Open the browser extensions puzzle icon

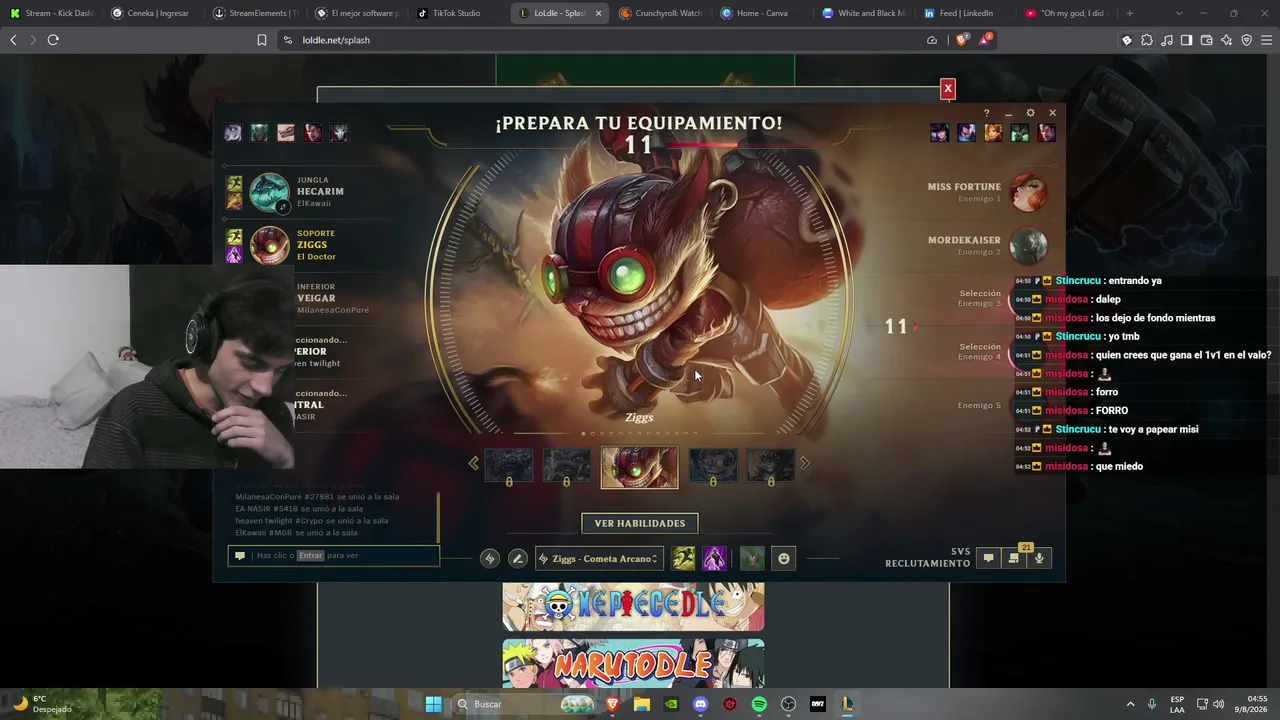pyautogui.click(x=1146, y=40)
